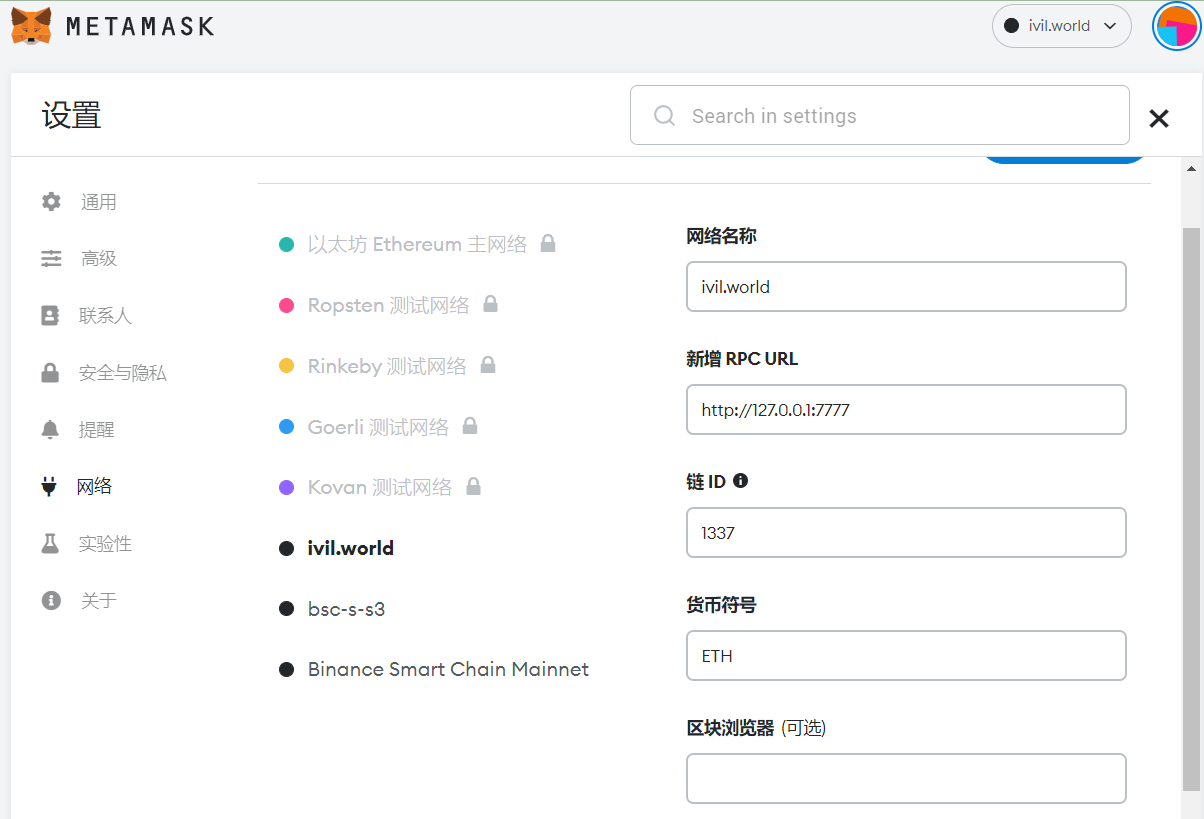Click the sliders icon beside 高级

coord(51,259)
